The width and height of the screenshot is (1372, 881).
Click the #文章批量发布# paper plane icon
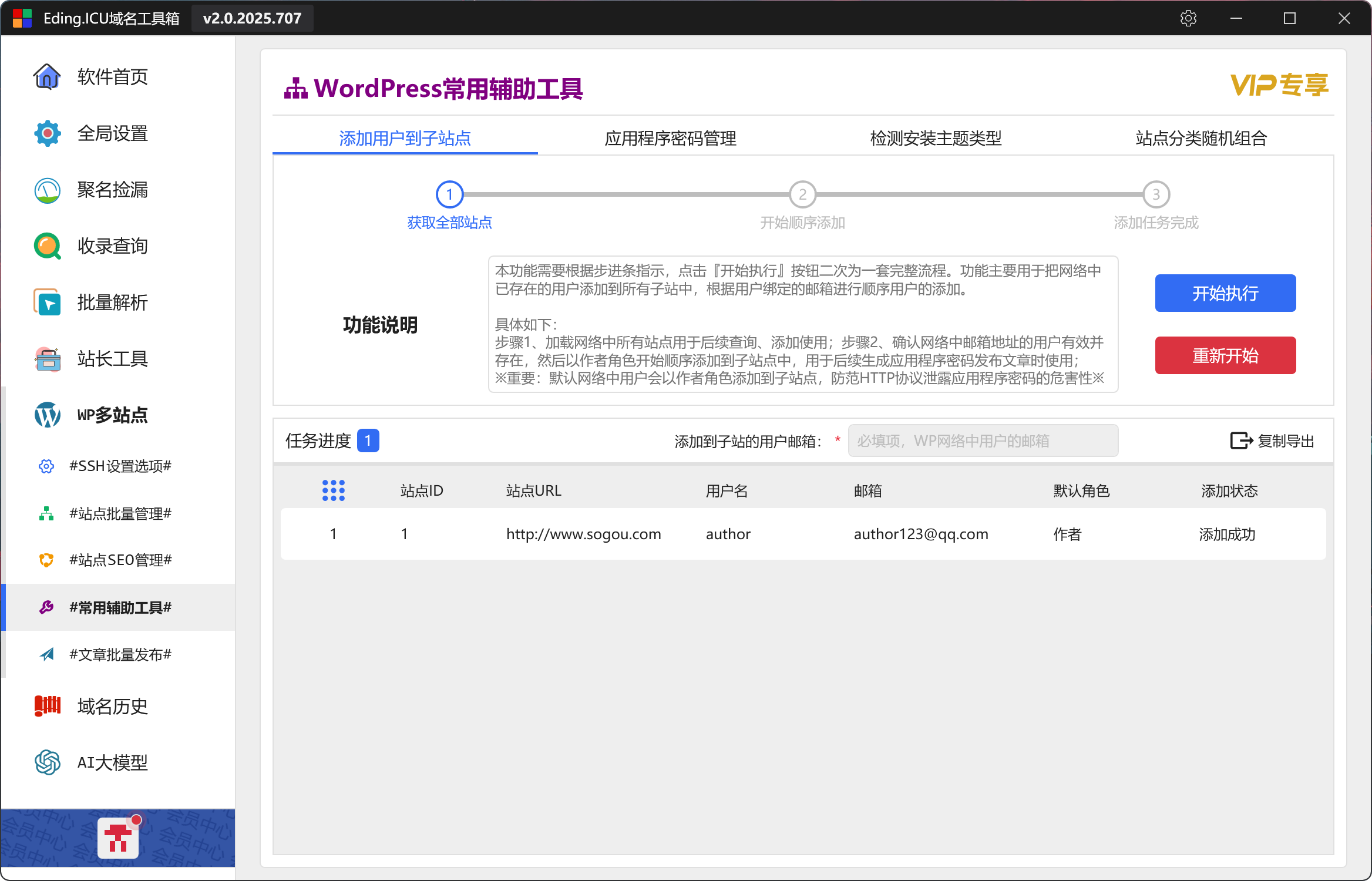(x=46, y=654)
